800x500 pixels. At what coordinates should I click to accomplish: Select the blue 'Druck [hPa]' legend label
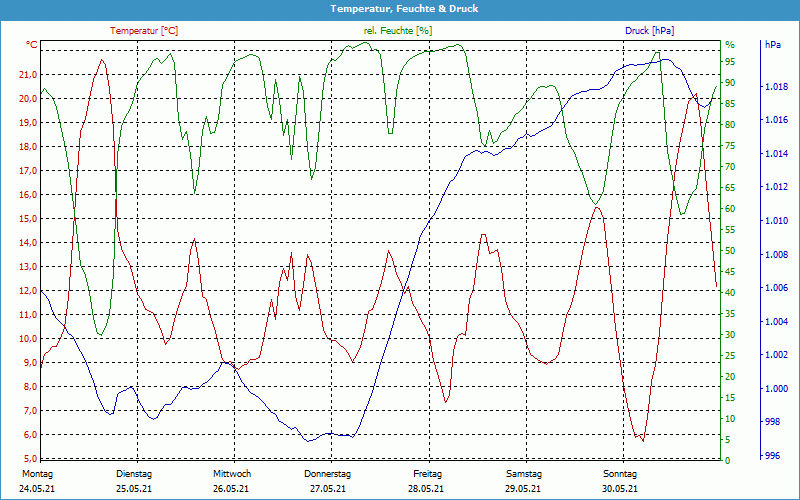click(649, 31)
